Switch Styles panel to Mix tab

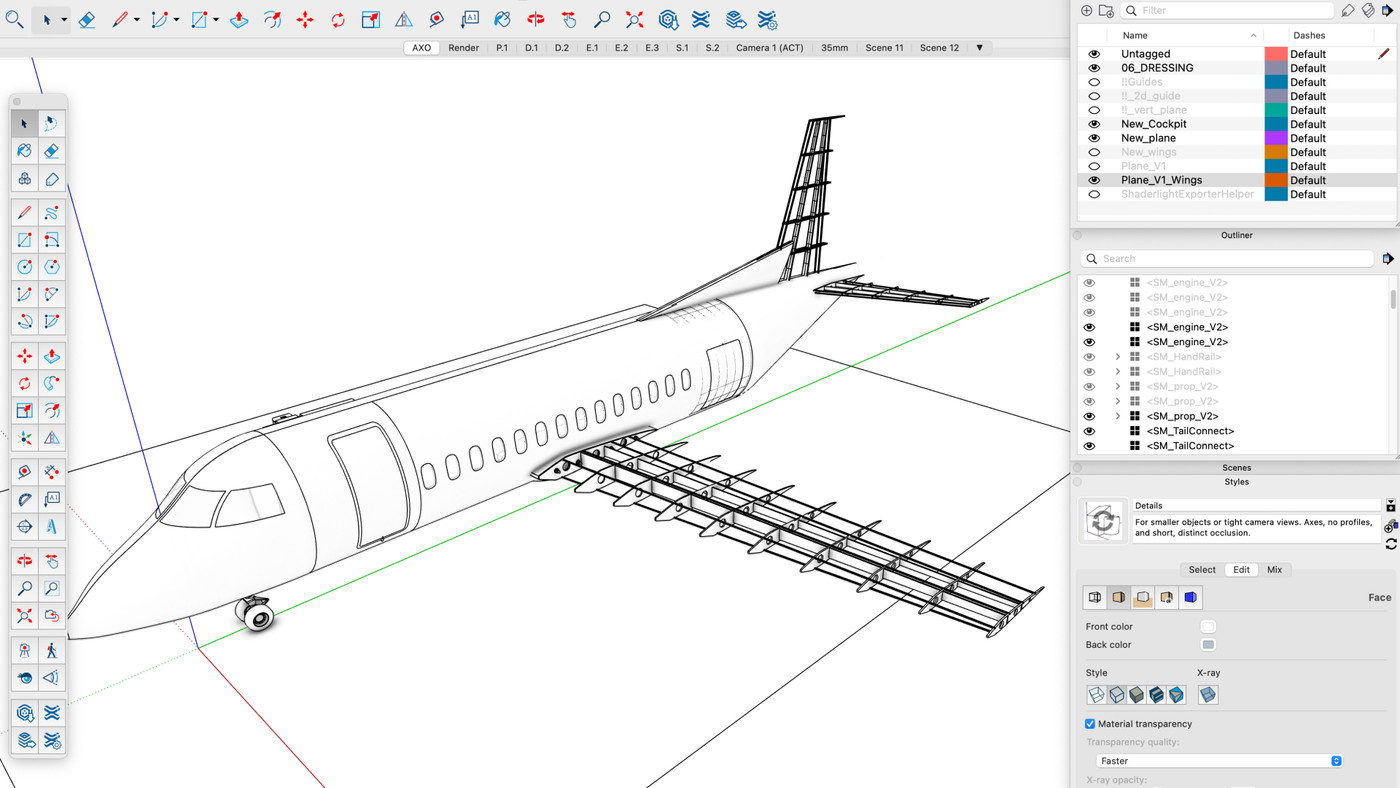1274,570
